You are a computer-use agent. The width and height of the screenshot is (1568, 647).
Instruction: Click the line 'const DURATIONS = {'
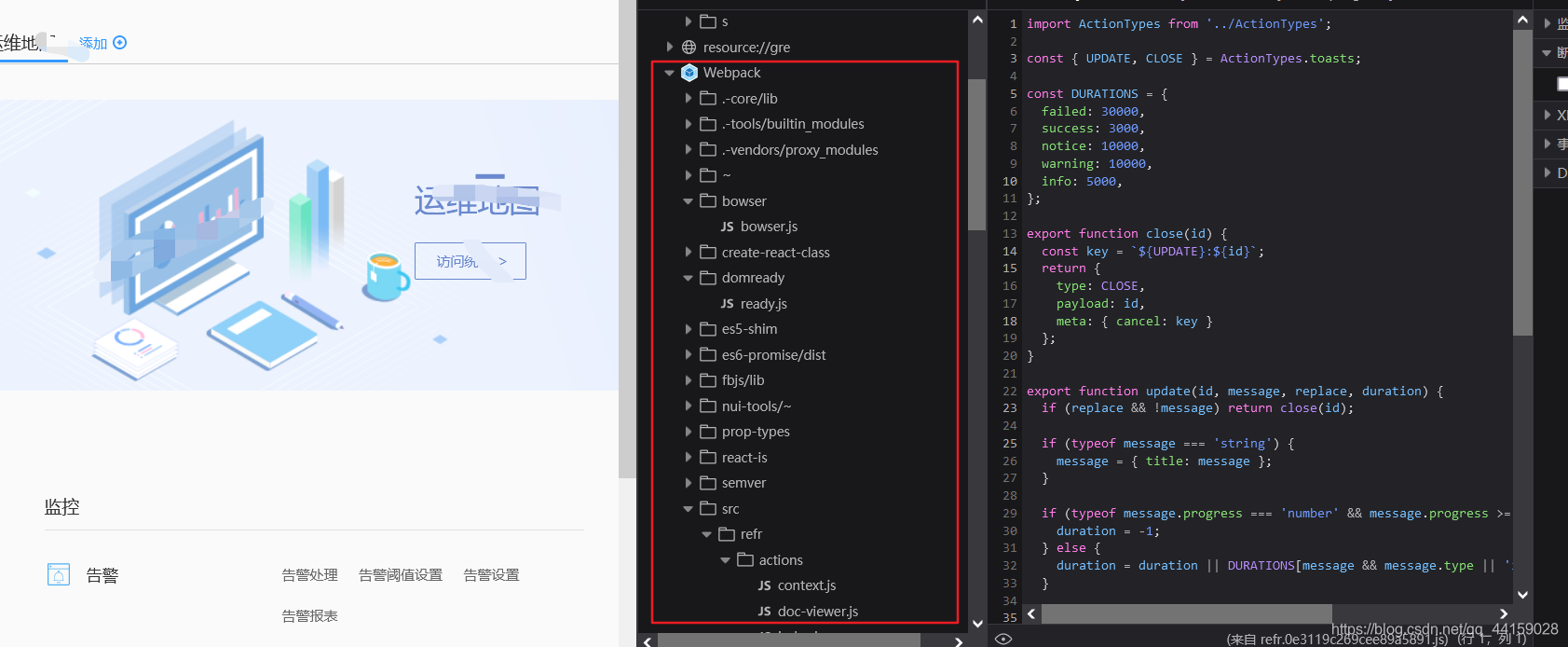click(x=1097, y=94)
